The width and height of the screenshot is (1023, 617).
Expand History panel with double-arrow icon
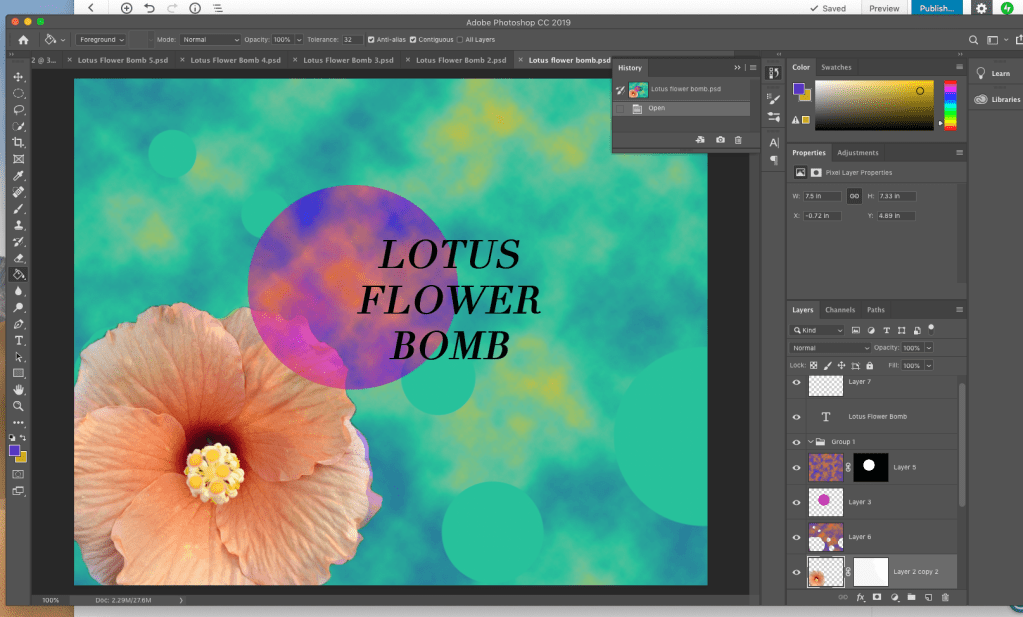737,67
